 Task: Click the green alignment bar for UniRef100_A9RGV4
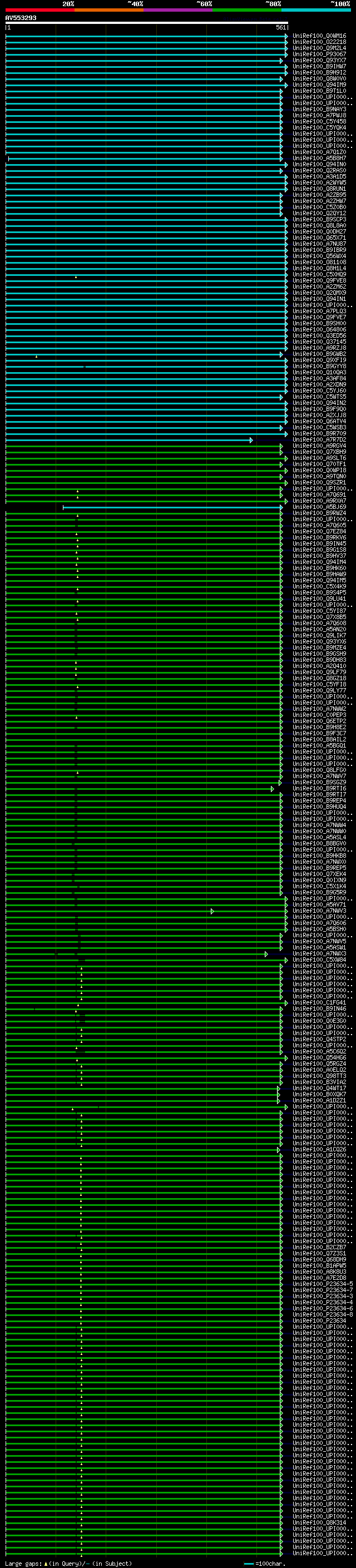(144, 446)
